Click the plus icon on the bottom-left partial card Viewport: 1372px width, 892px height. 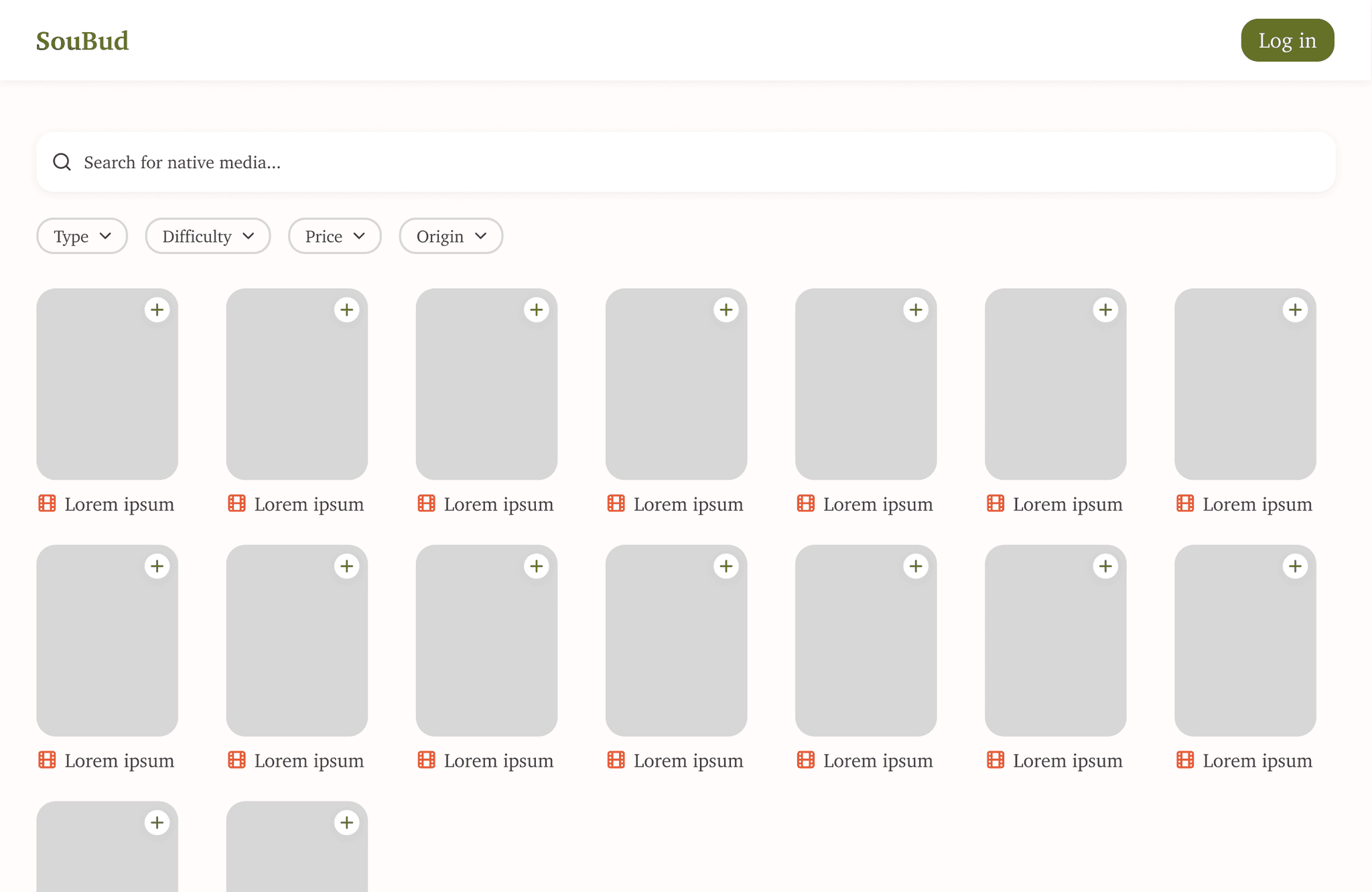pyautogui.click(x=157, y=822)
